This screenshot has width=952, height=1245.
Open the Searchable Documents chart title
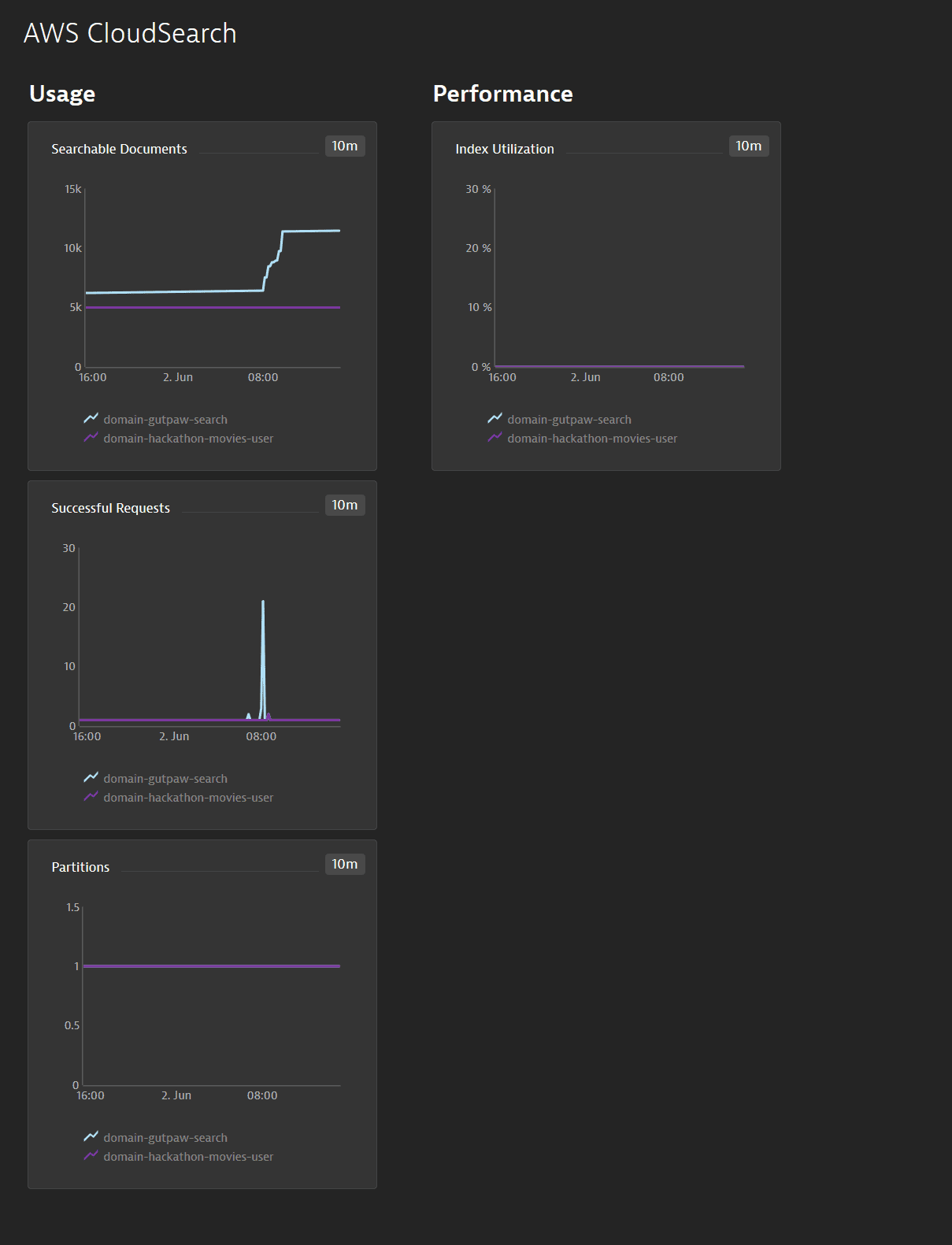click(x=120, y=149)
